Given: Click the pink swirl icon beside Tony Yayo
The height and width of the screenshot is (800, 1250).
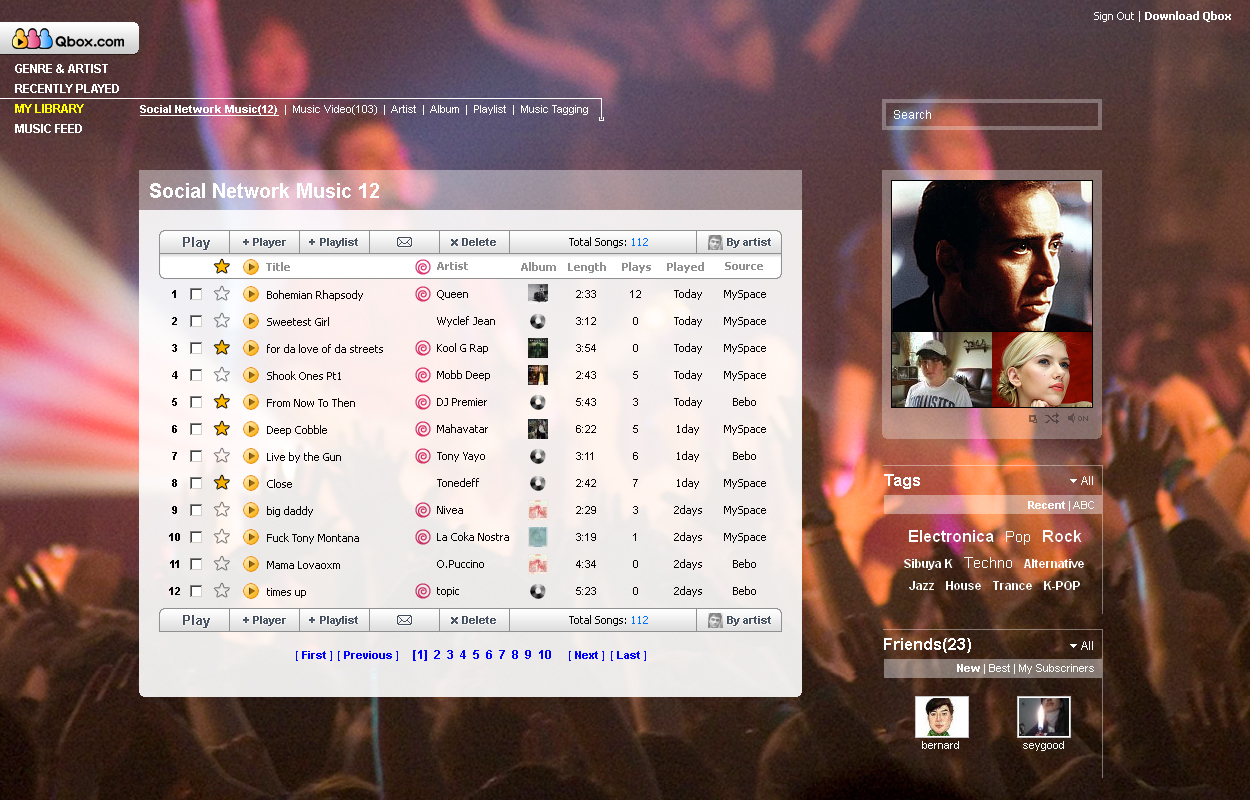Looking at the screenshot, I should point(423,456).
